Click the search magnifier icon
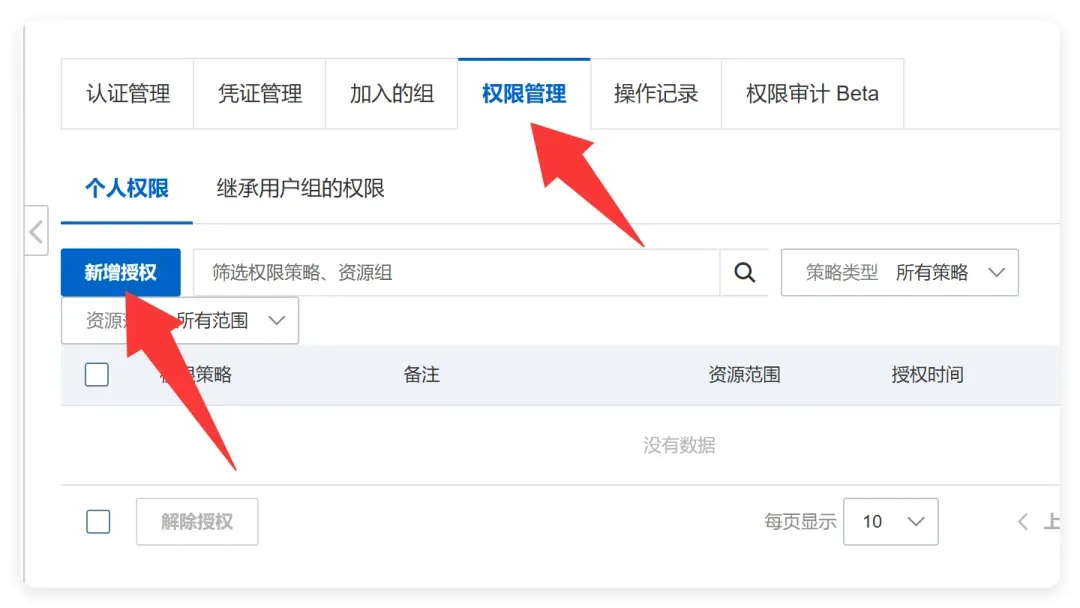The height and width of the screenshot is (608, 1080). [744, 273]
